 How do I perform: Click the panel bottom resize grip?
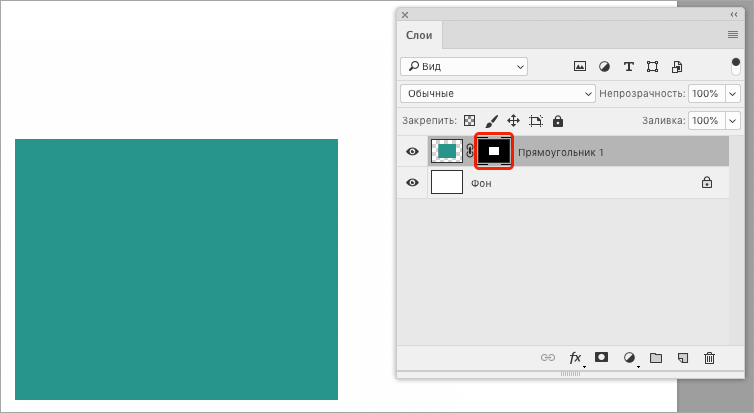point(570,374)
